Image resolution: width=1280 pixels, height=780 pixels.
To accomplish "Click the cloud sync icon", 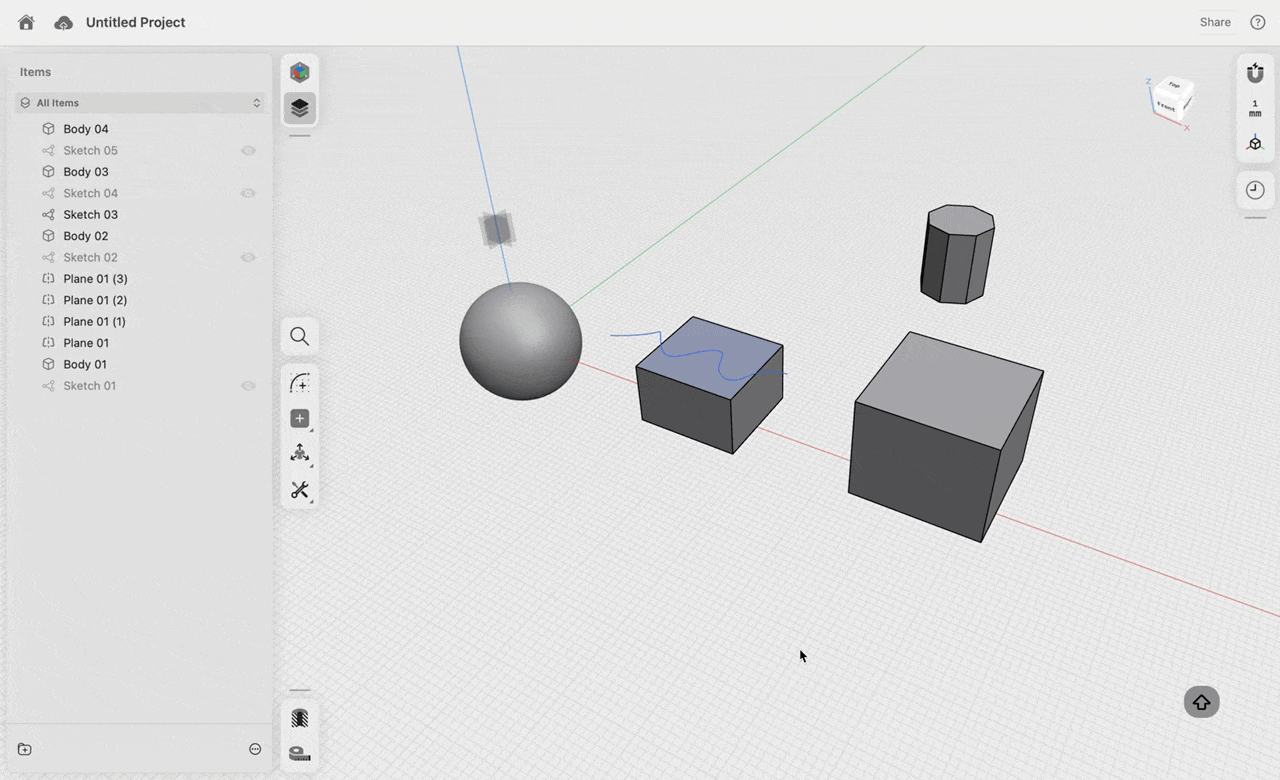I will 63,22.
